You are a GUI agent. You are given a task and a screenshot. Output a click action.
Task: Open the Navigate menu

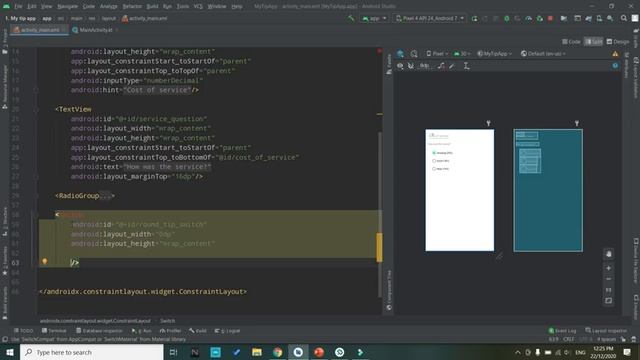(x=67, y=7)
